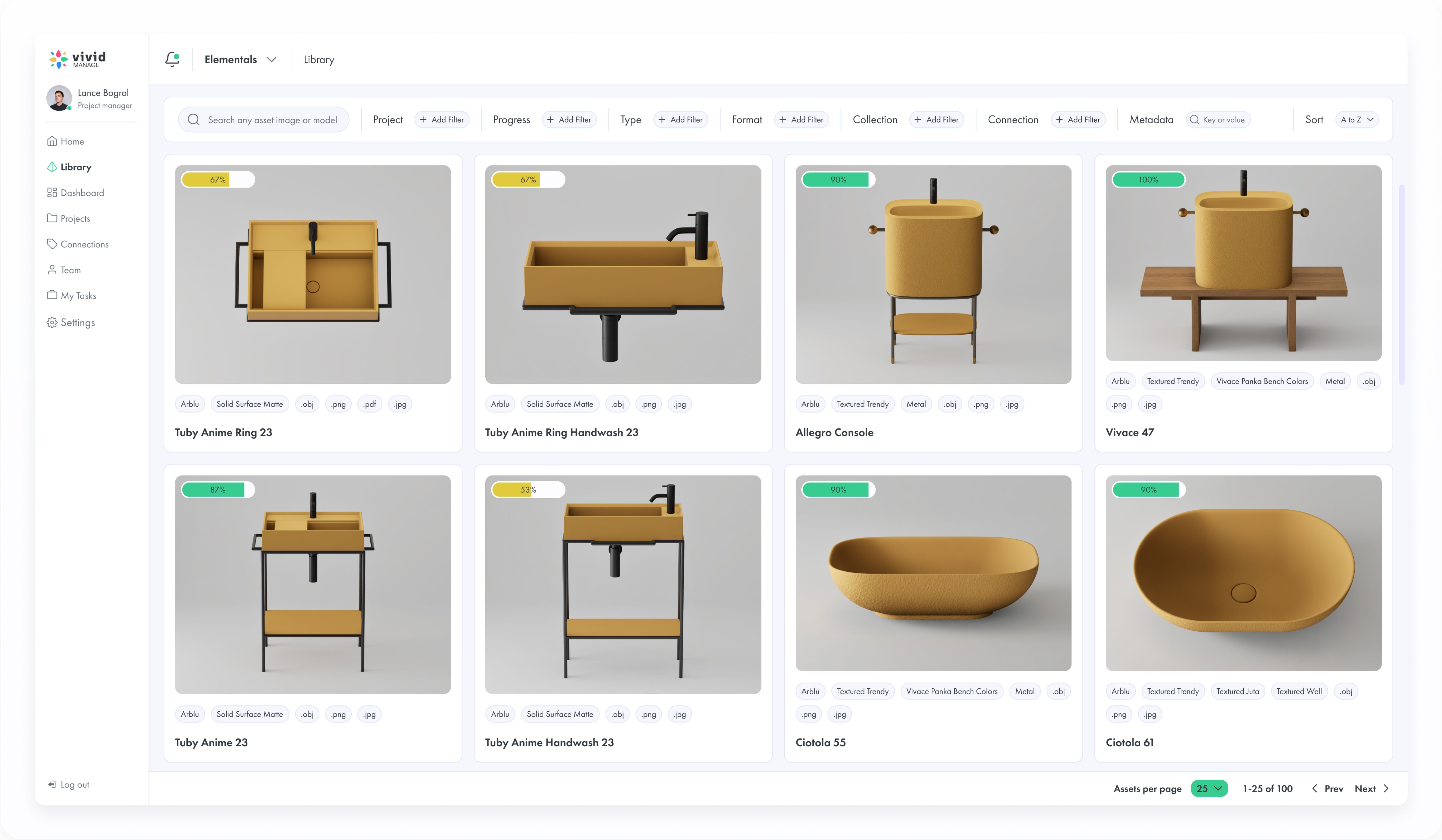Click the Library breadcrumb in header
Viewport: 1442px width, 840px height.
click(319, 60)
